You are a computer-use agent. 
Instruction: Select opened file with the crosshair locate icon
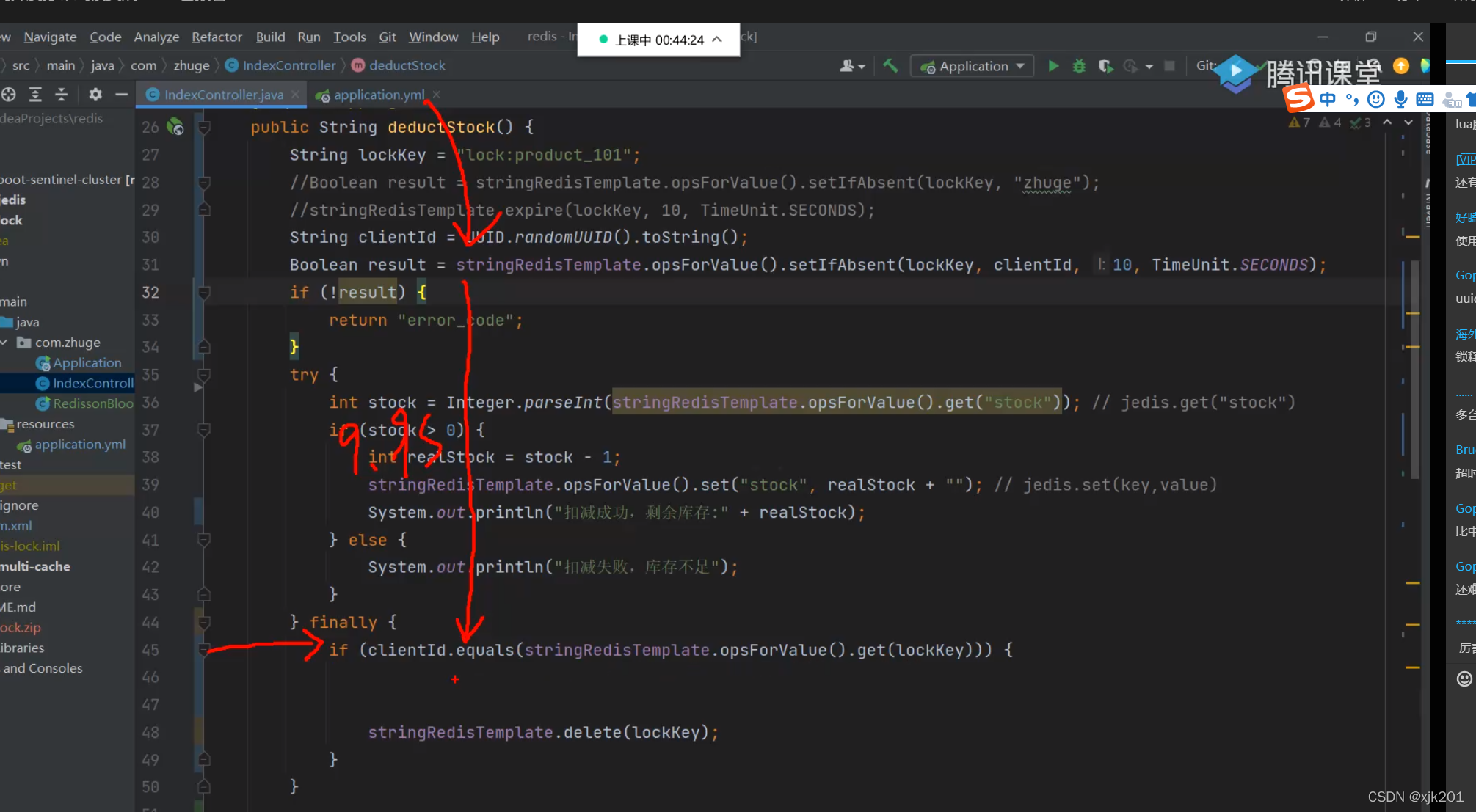point(9,95)
